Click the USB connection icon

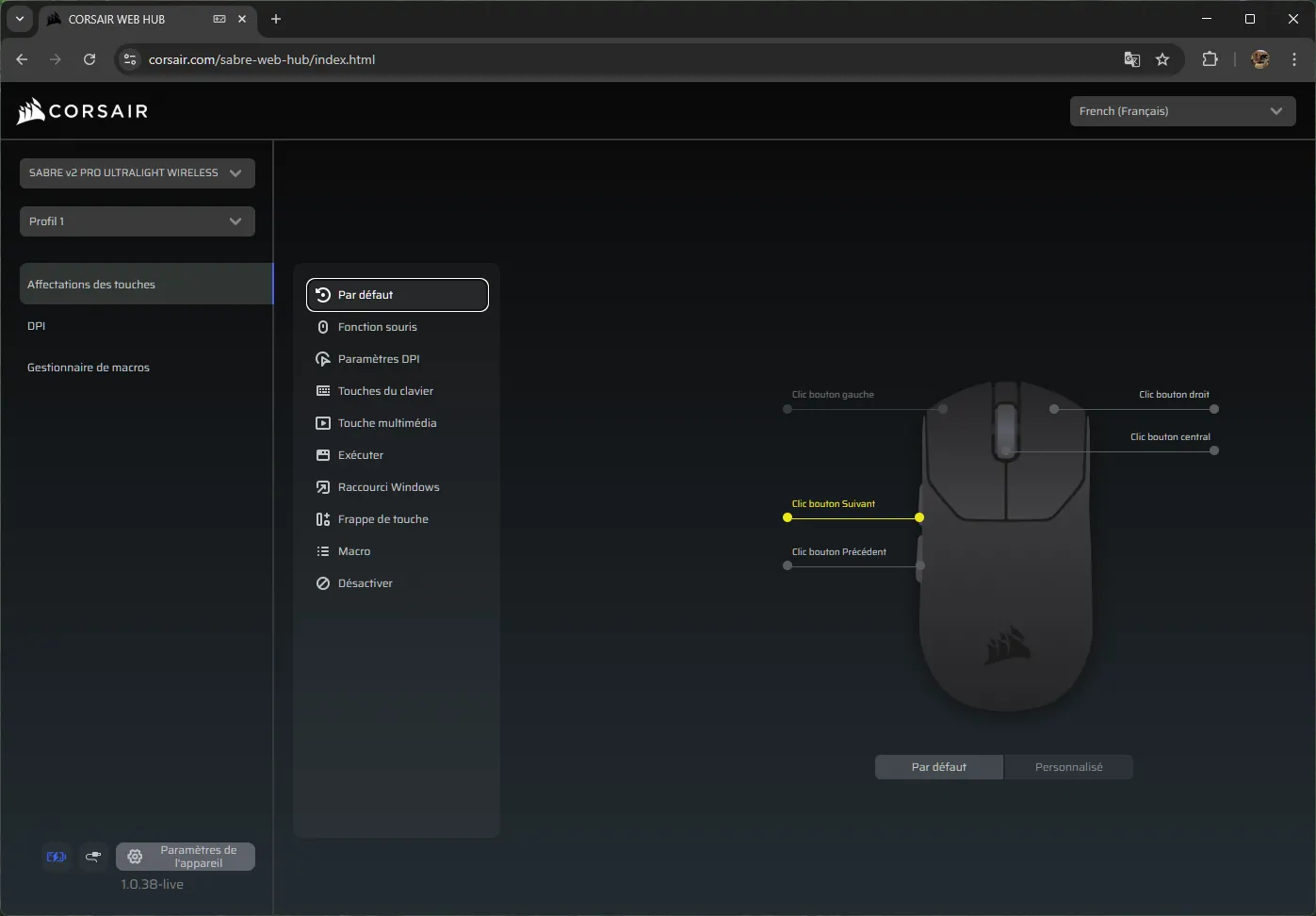[x=93, y=857]
